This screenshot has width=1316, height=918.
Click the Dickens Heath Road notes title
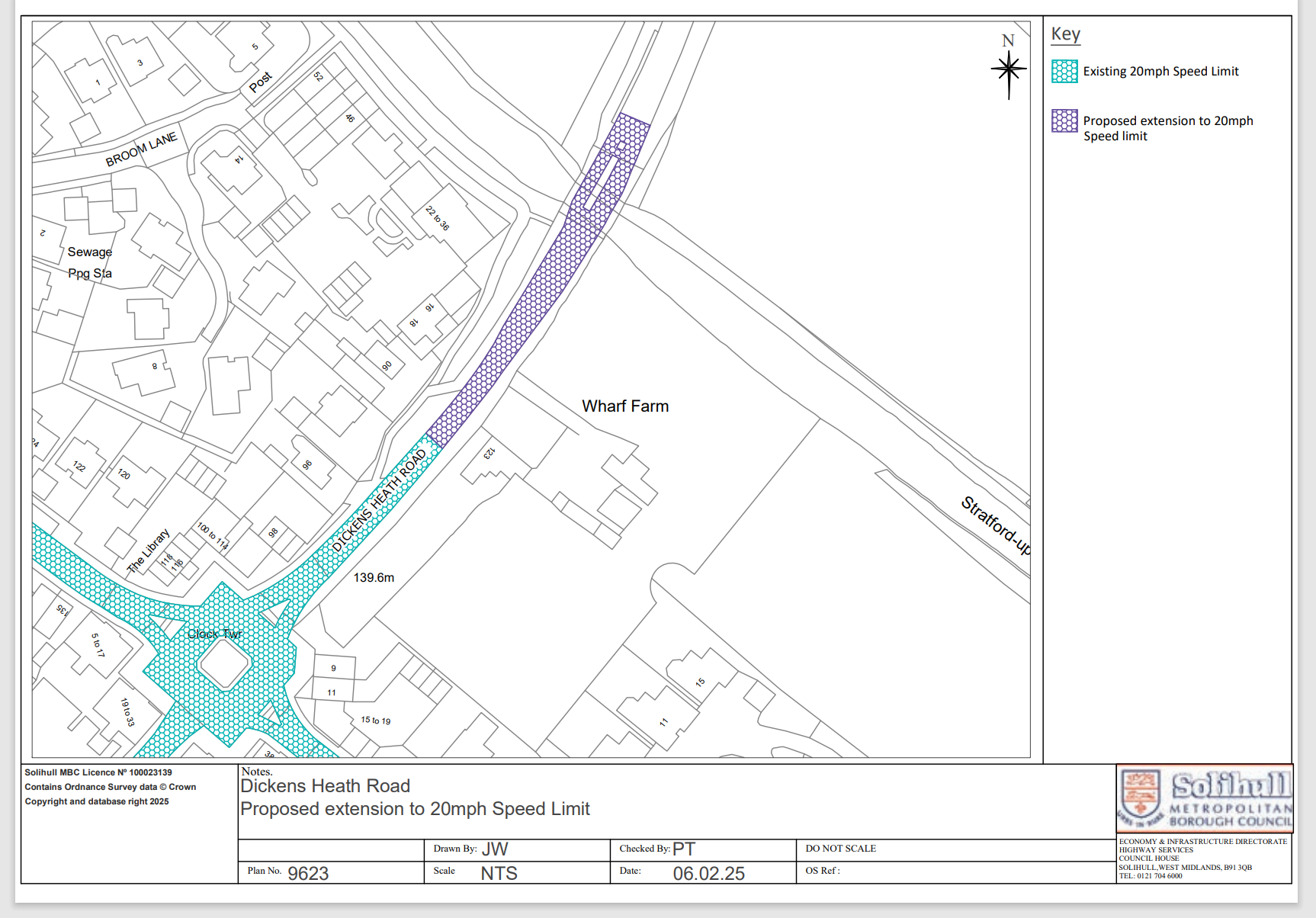326,786
